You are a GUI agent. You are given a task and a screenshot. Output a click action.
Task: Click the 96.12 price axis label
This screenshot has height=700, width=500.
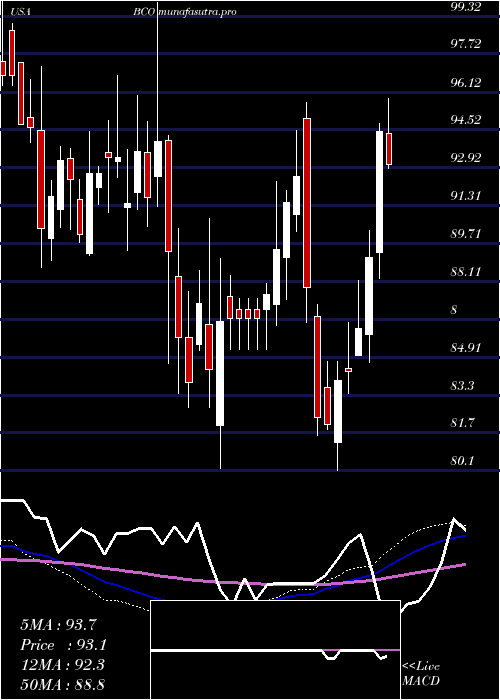pos(466,82)
